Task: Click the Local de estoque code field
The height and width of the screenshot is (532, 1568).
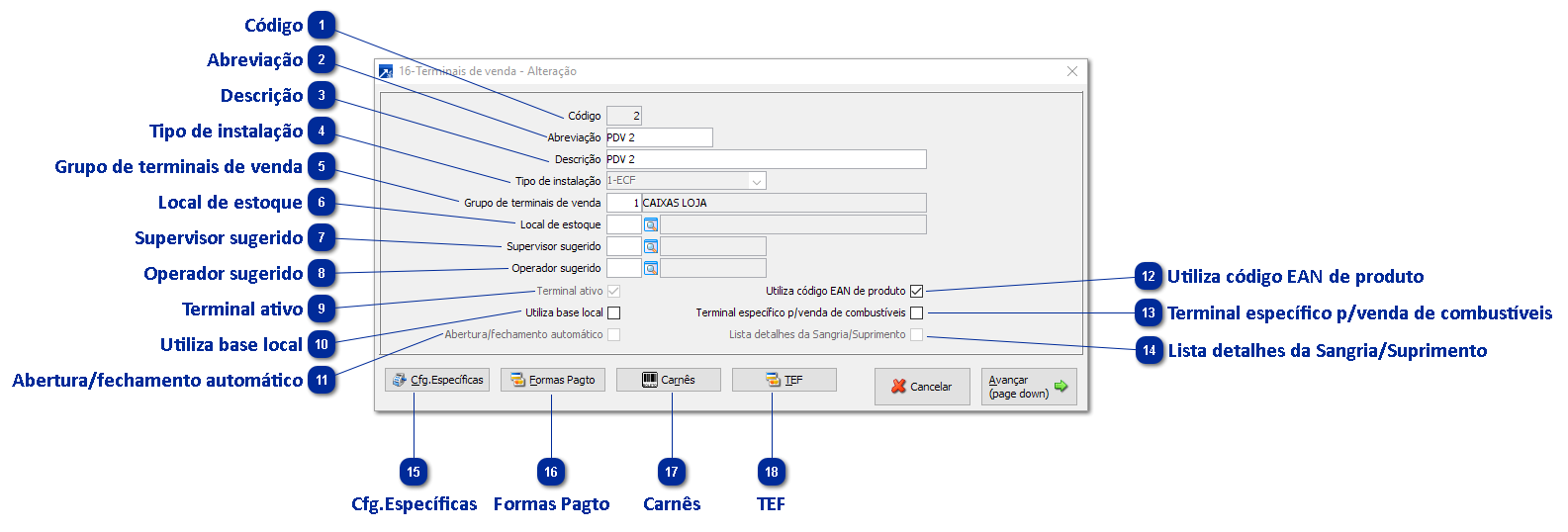Action: 624,224
